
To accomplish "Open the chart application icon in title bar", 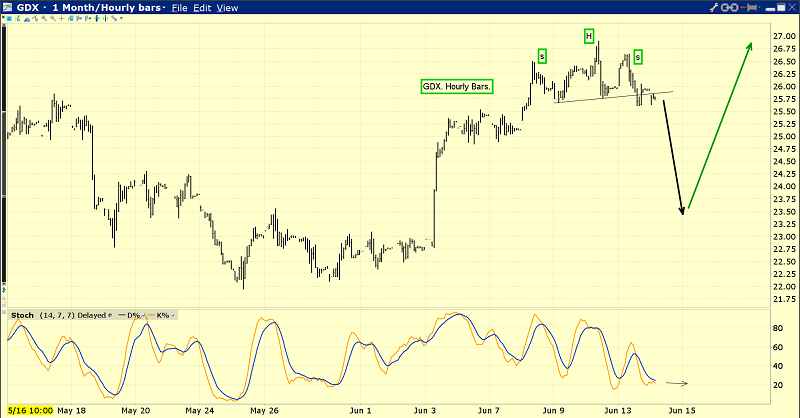I will [8, 7].
